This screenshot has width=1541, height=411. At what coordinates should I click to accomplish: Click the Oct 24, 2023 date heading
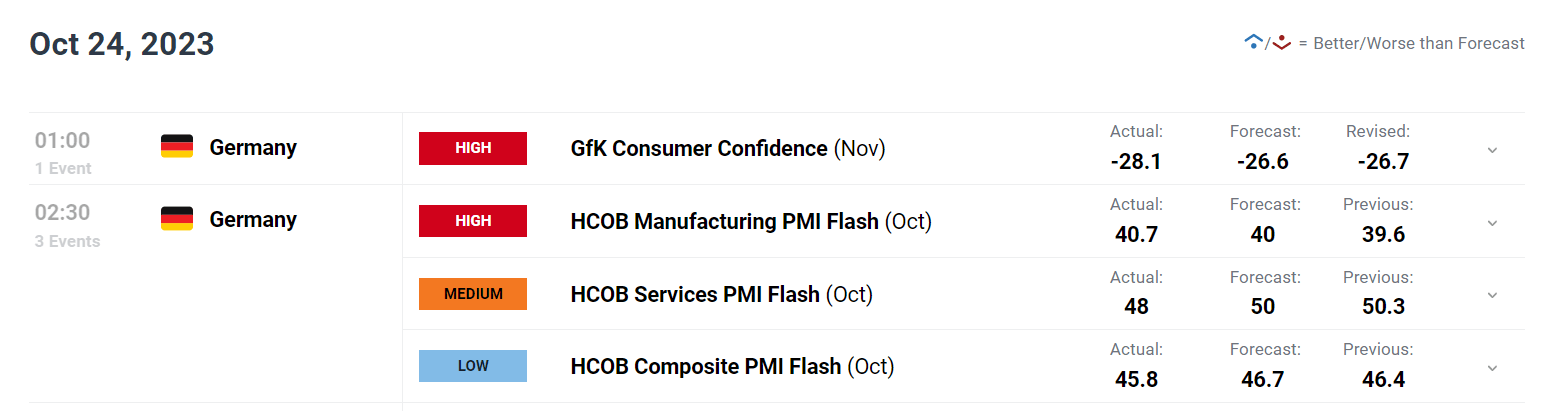tap(122, 44)
